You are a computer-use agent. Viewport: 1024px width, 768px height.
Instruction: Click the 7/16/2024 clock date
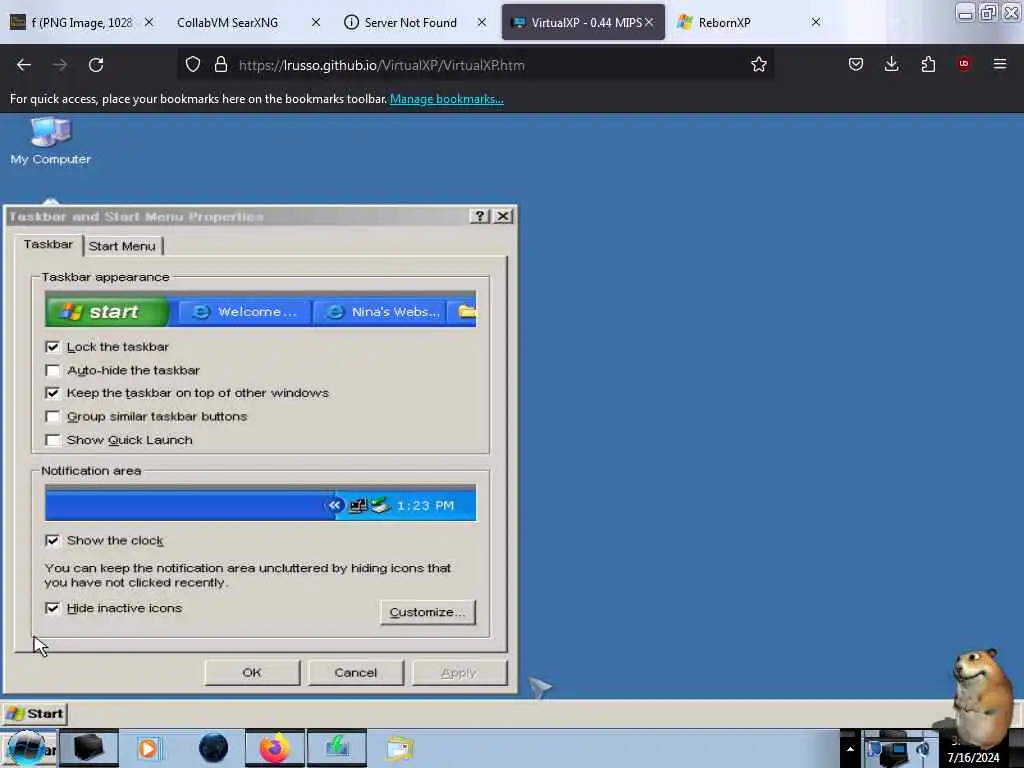(973, 758)
